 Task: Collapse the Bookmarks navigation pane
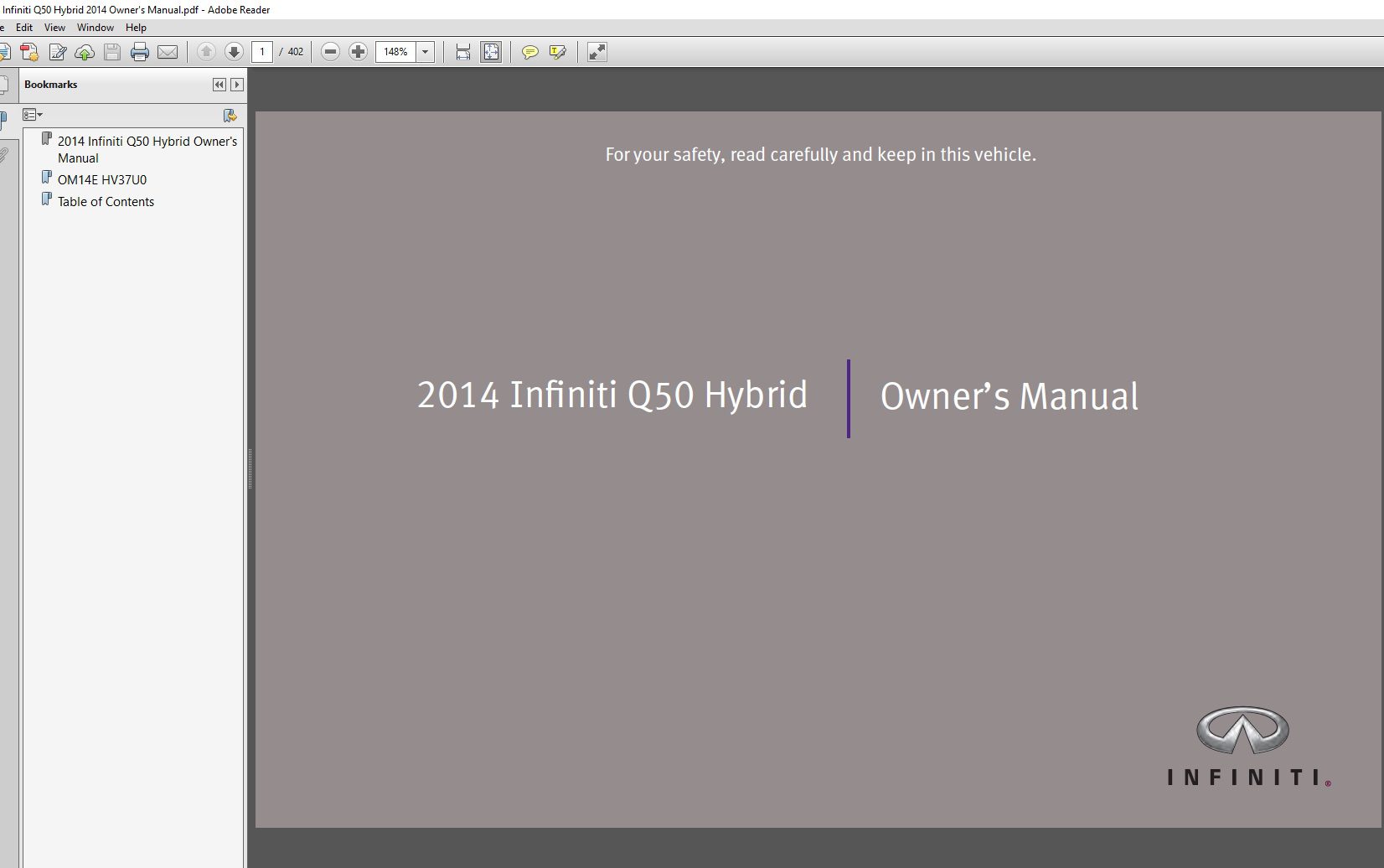click(x=219, y=85)
